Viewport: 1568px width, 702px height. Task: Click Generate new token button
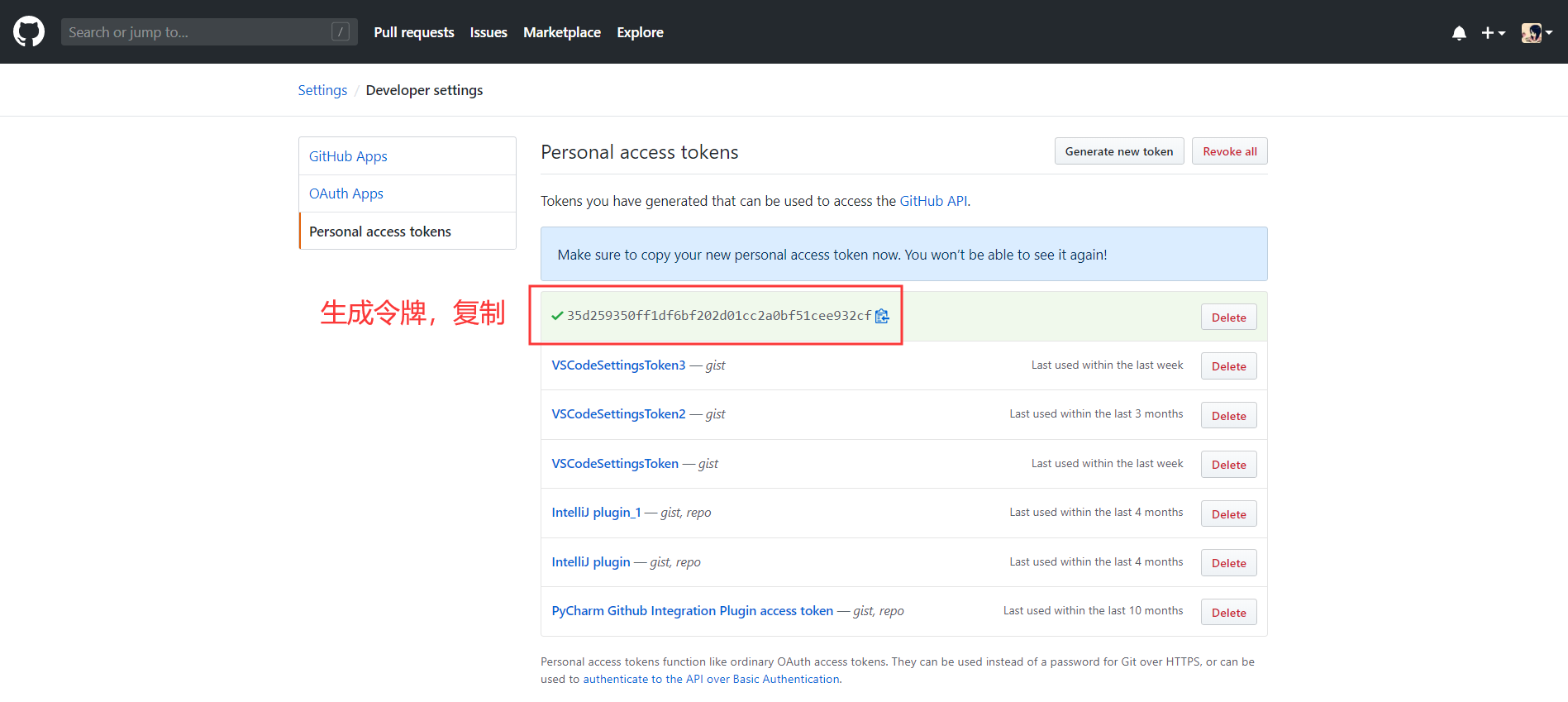click(1119, 151)
